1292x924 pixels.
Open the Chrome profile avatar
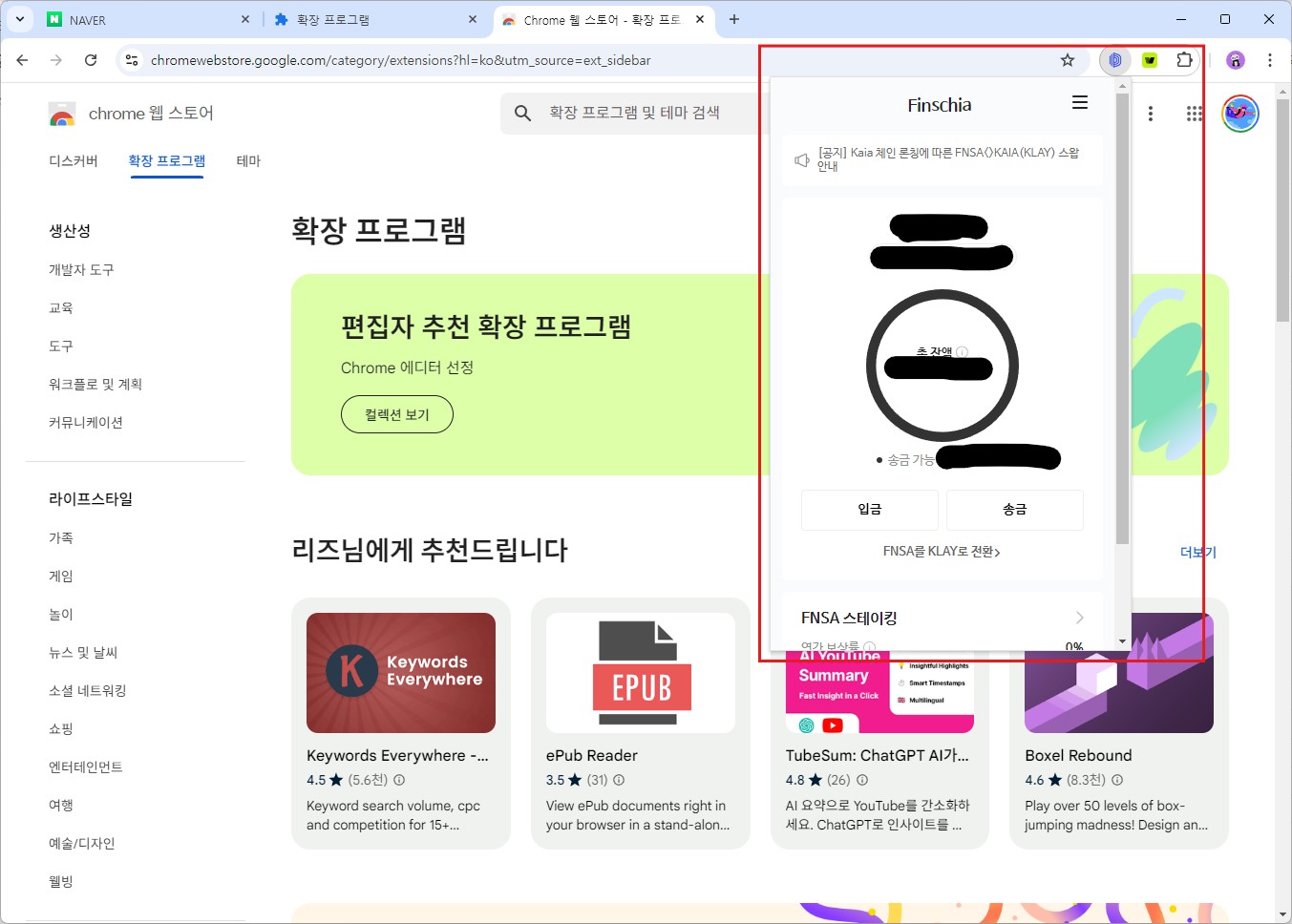tap(1236, 60)
